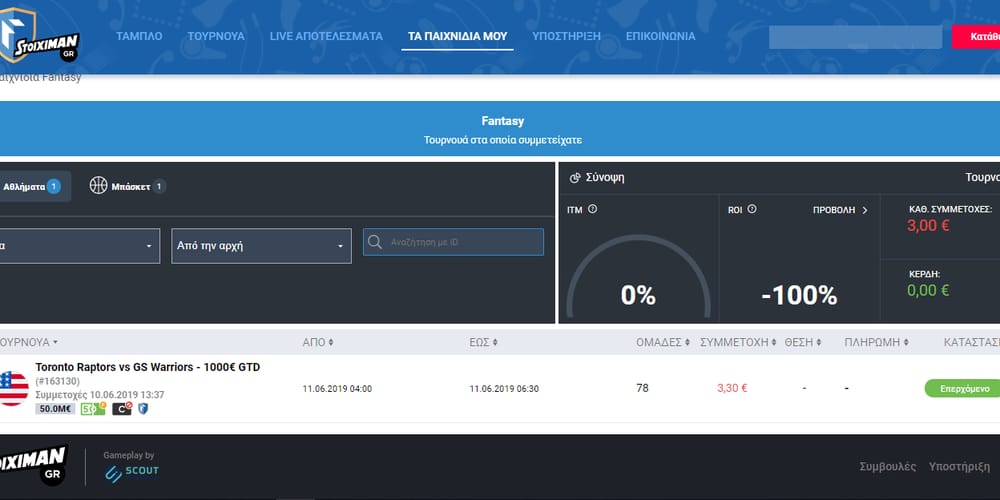Screen dimensions: 1000x500
Task: Click the USA flag icon on tournament row
Action: point(13,388)
